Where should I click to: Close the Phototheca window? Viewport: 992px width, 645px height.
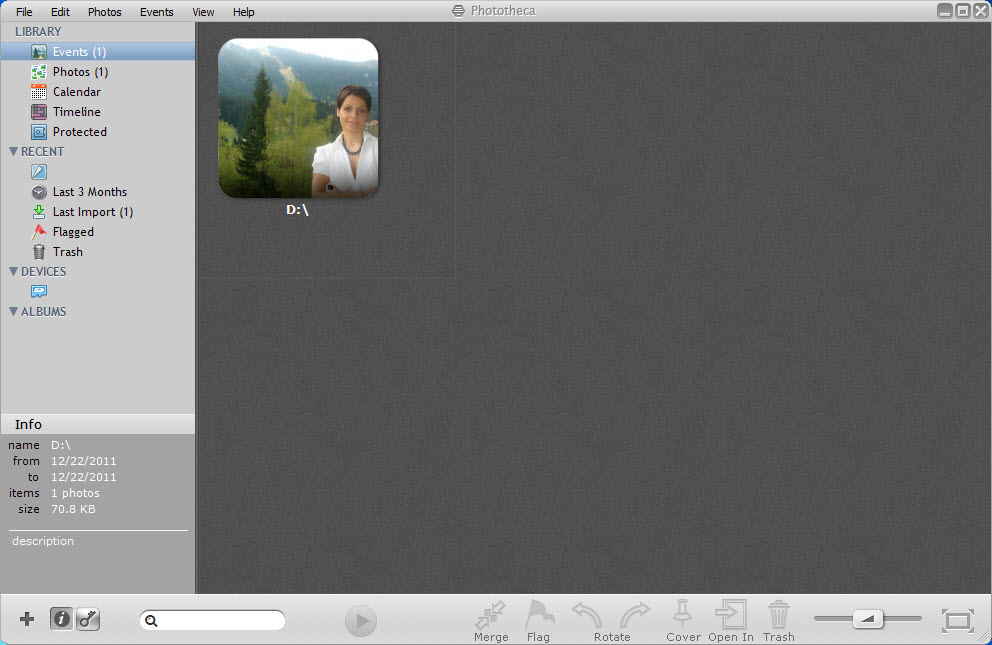click(981, 11)
